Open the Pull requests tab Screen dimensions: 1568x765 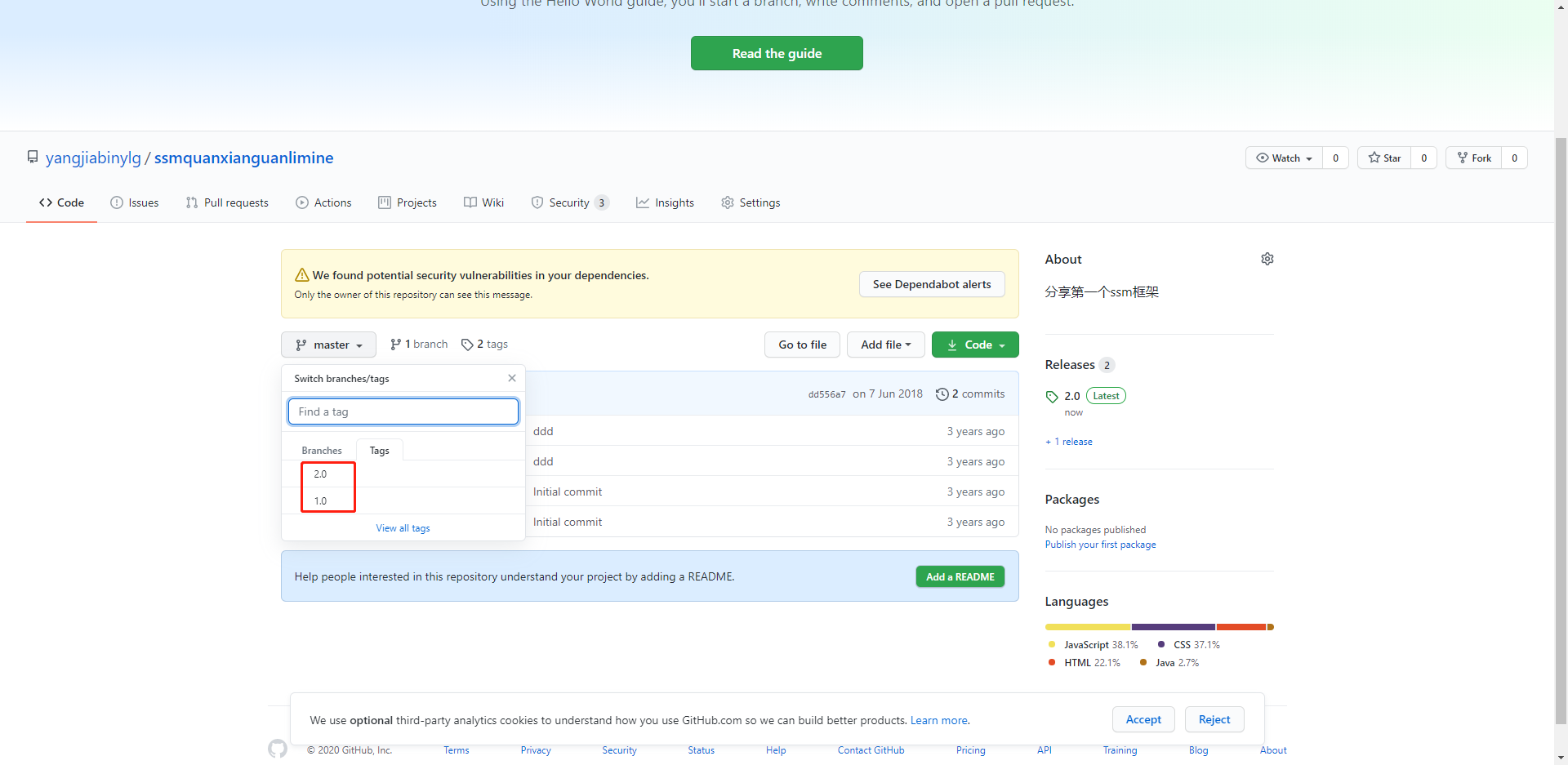point(227,202)
